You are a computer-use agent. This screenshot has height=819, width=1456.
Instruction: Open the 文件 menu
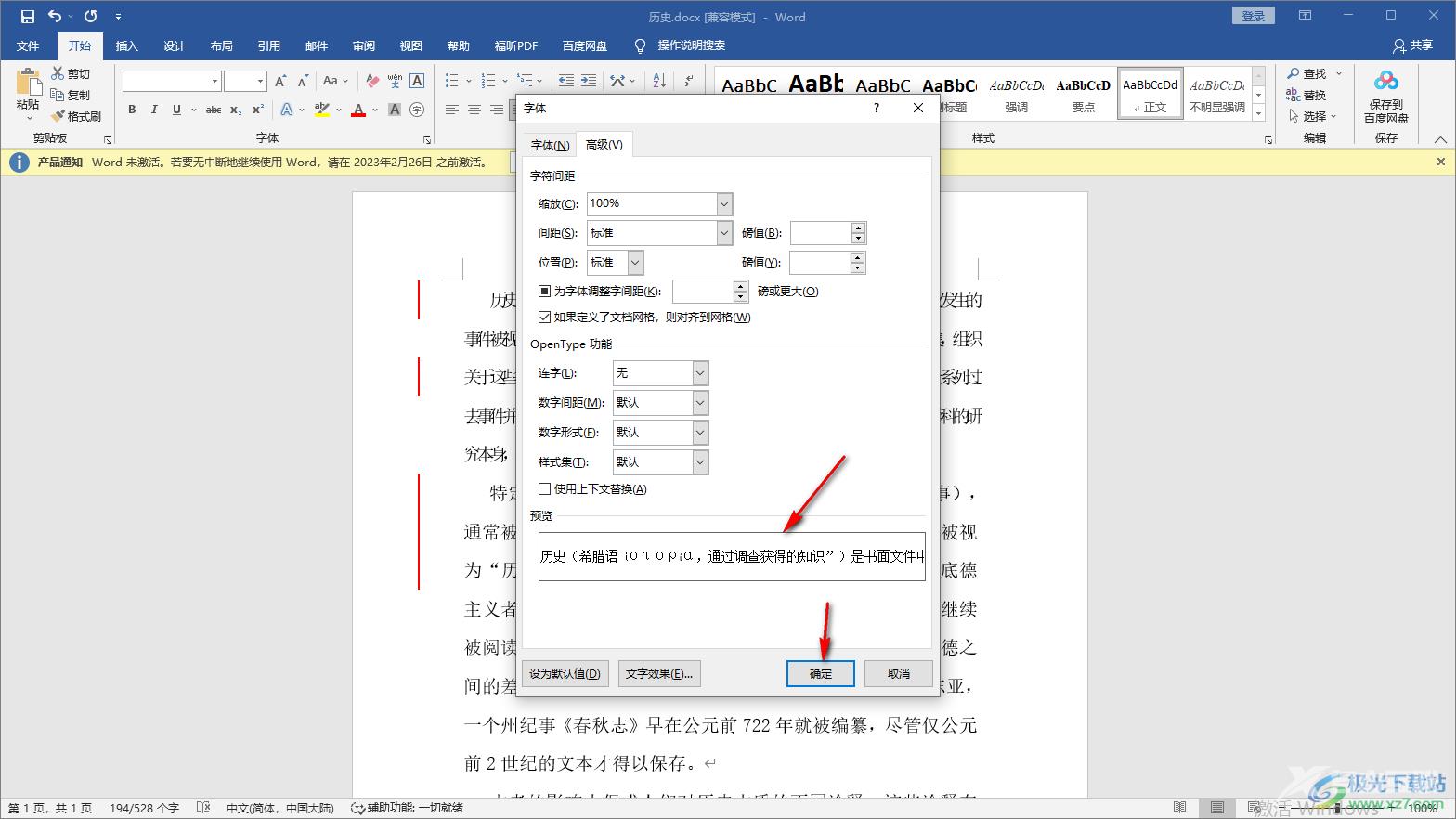(x=28, y=45)
